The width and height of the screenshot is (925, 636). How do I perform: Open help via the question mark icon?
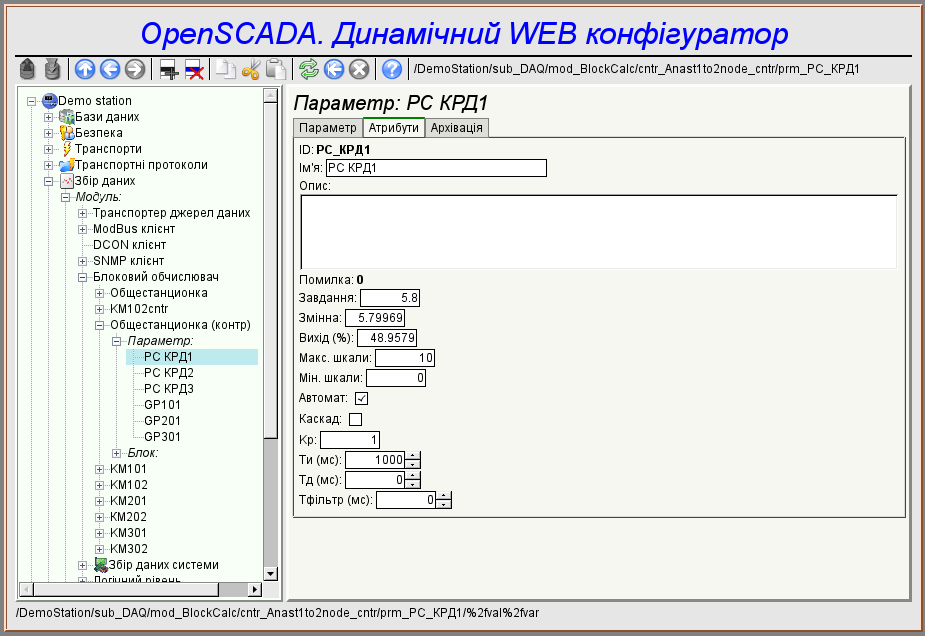392,69
